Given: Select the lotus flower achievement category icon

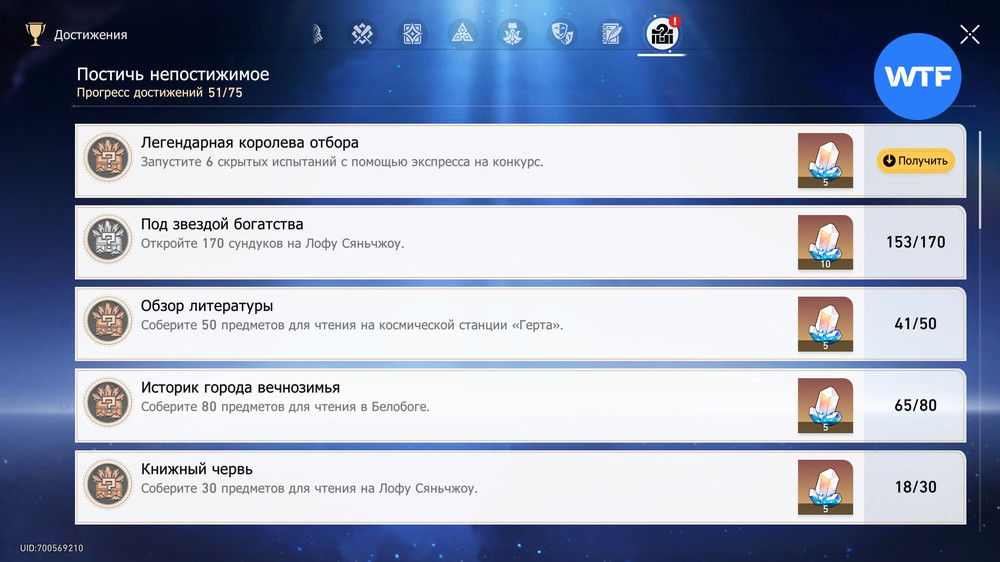Looking at the screenshot, I should point(512,34).
